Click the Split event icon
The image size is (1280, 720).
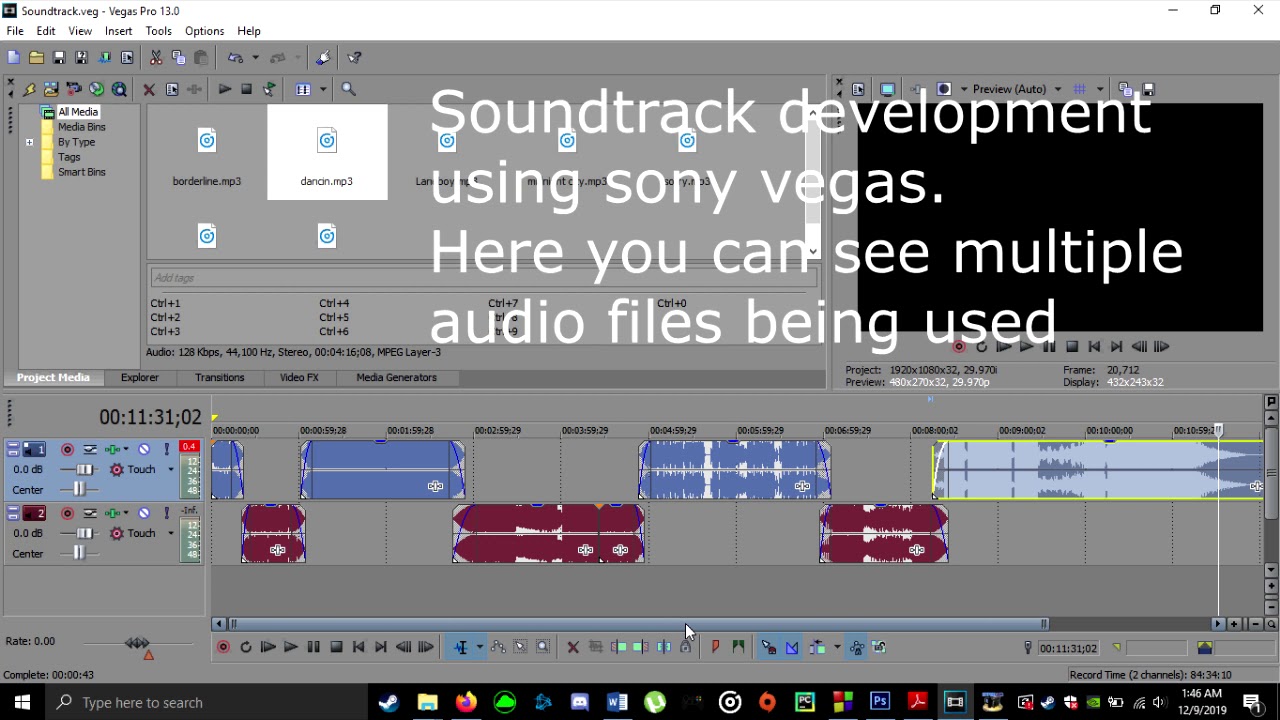coord(663,647)
